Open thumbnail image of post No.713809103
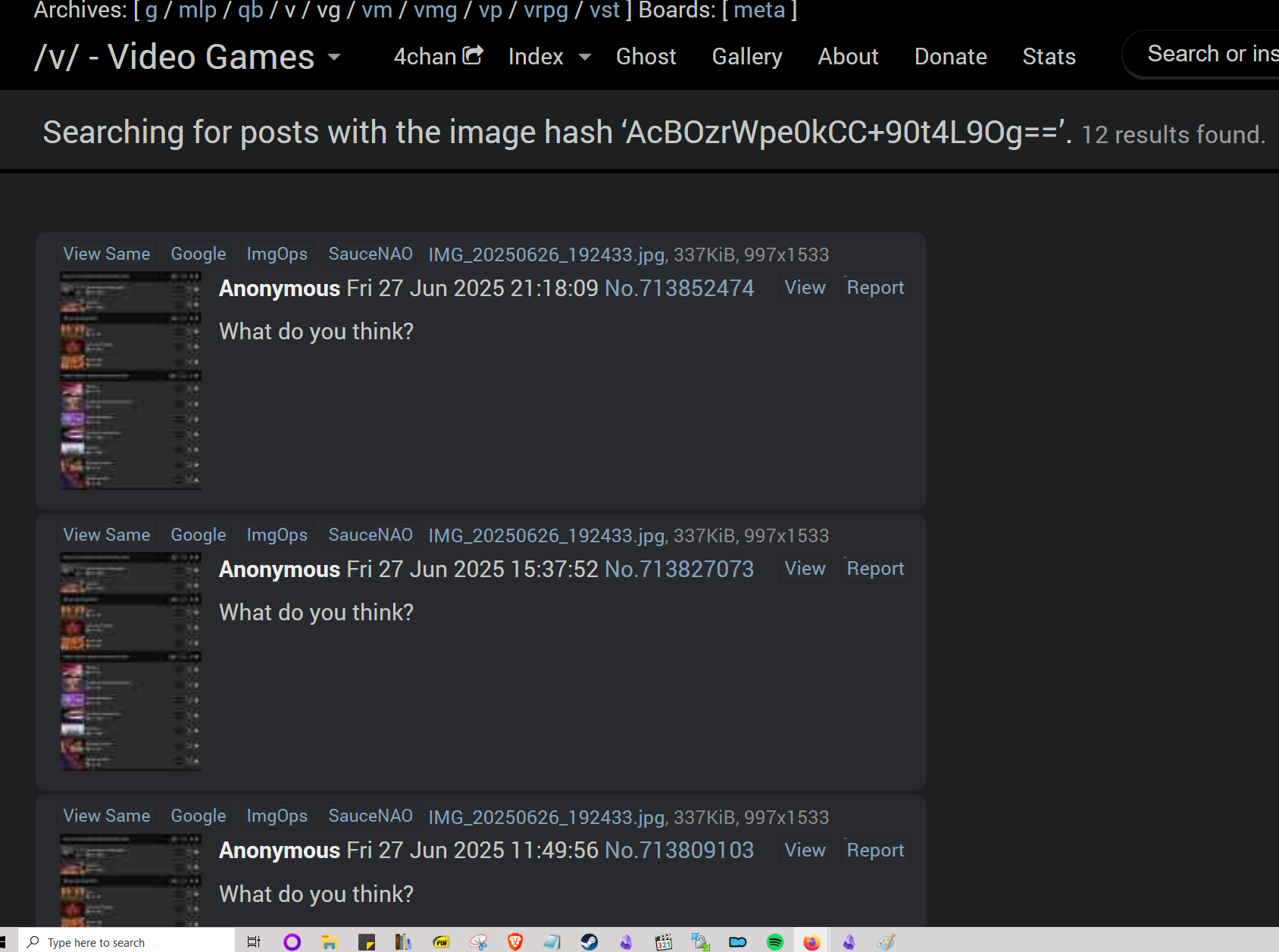 [x=130, y=880]
